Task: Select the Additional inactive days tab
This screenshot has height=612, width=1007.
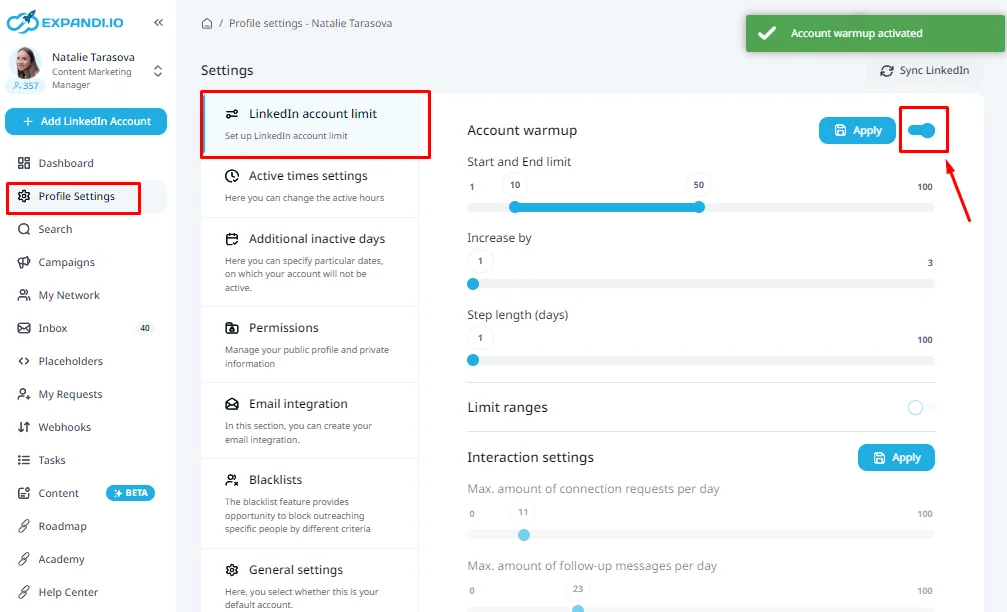Action: tap(310, 262)
